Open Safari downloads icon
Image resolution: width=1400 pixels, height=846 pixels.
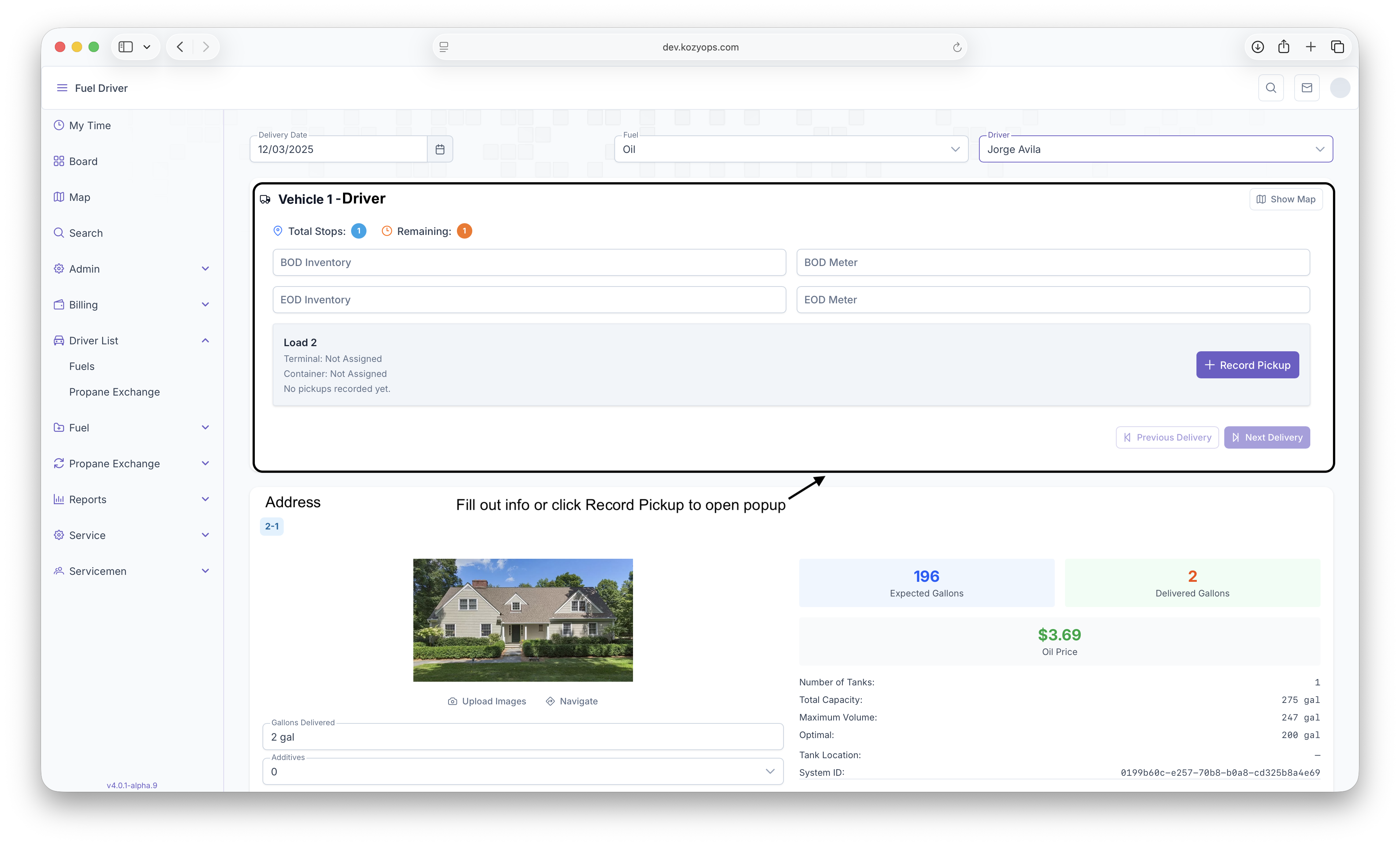click(x=1258, y=47)
